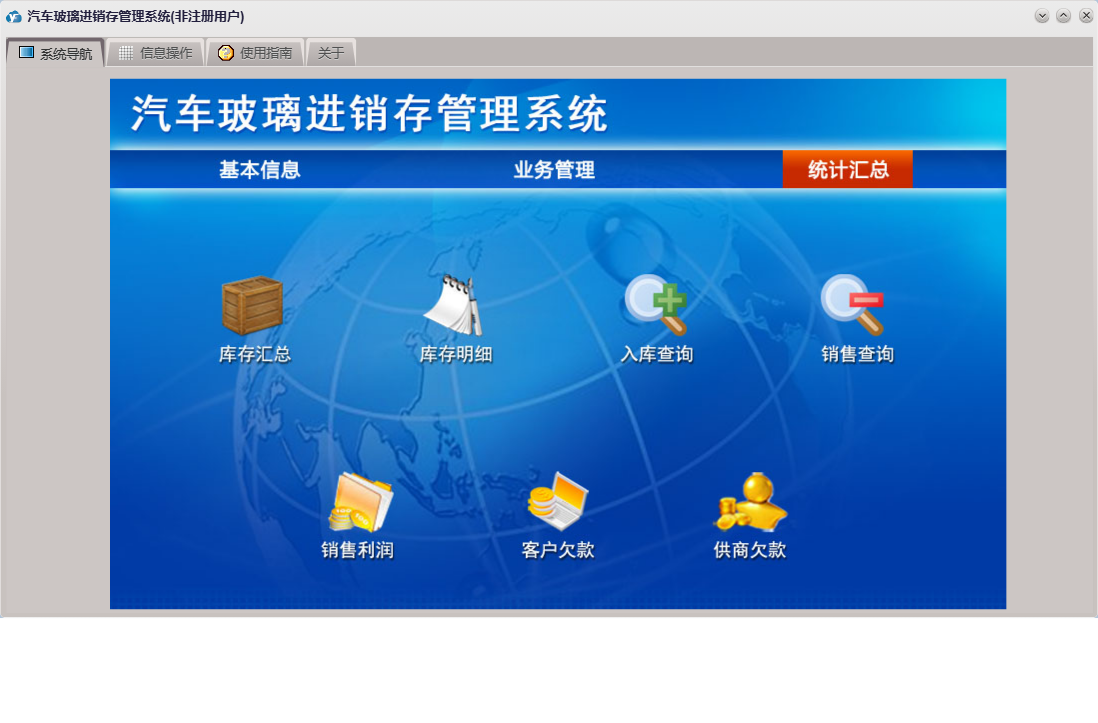Click the 销售利润 text label
The width and height of the screenshot is (1098, 723).
point(357,550)
